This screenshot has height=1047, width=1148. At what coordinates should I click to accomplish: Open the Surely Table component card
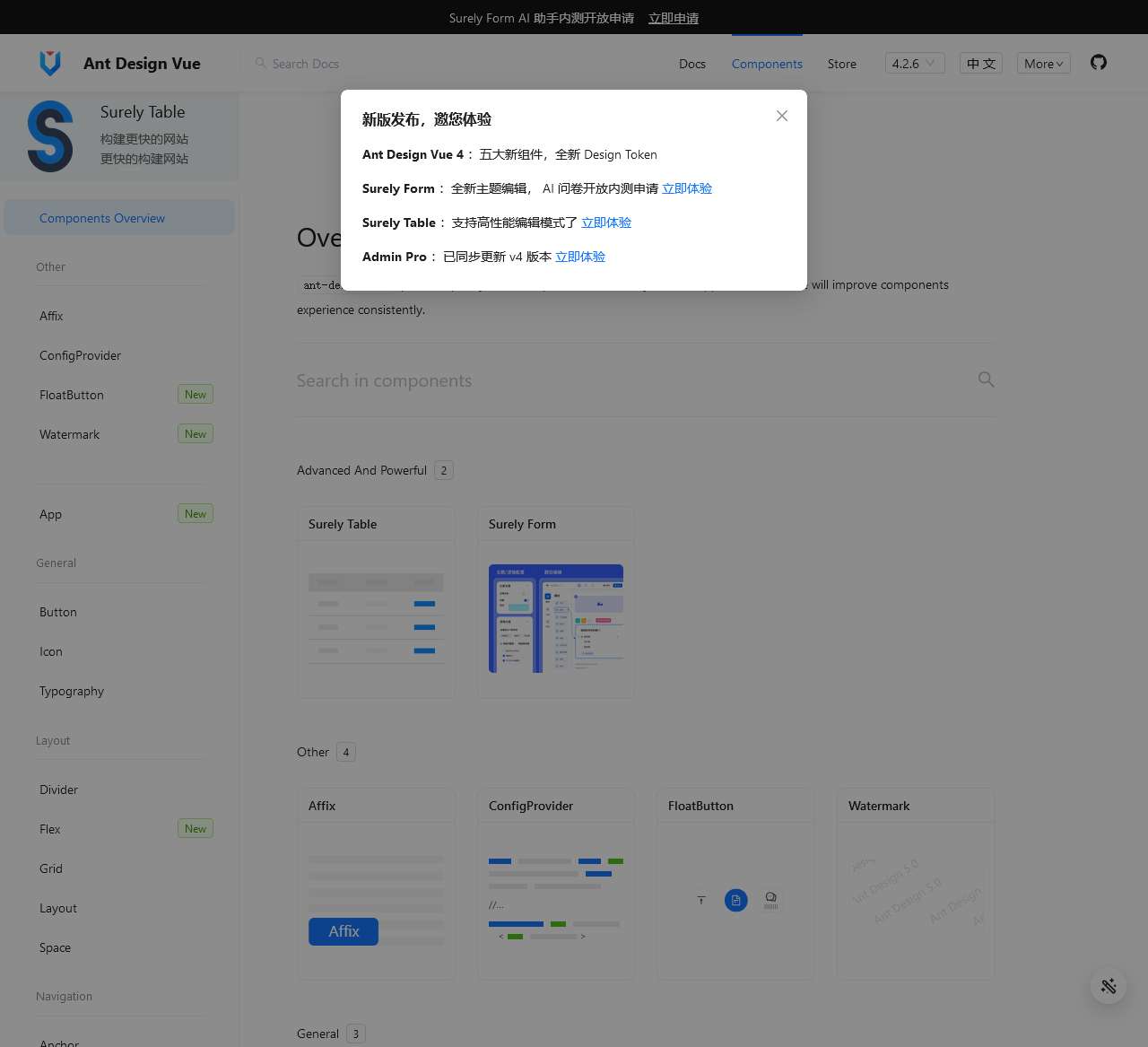pyautogui.click(x=376, y=603)
